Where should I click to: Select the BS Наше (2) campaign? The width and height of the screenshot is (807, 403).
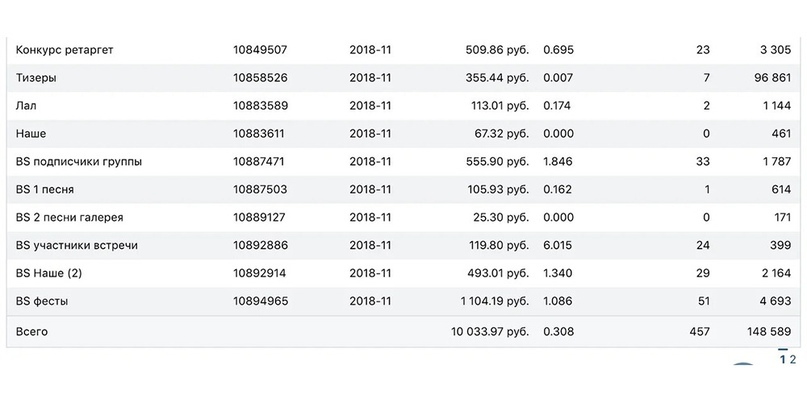coord(49,273)
